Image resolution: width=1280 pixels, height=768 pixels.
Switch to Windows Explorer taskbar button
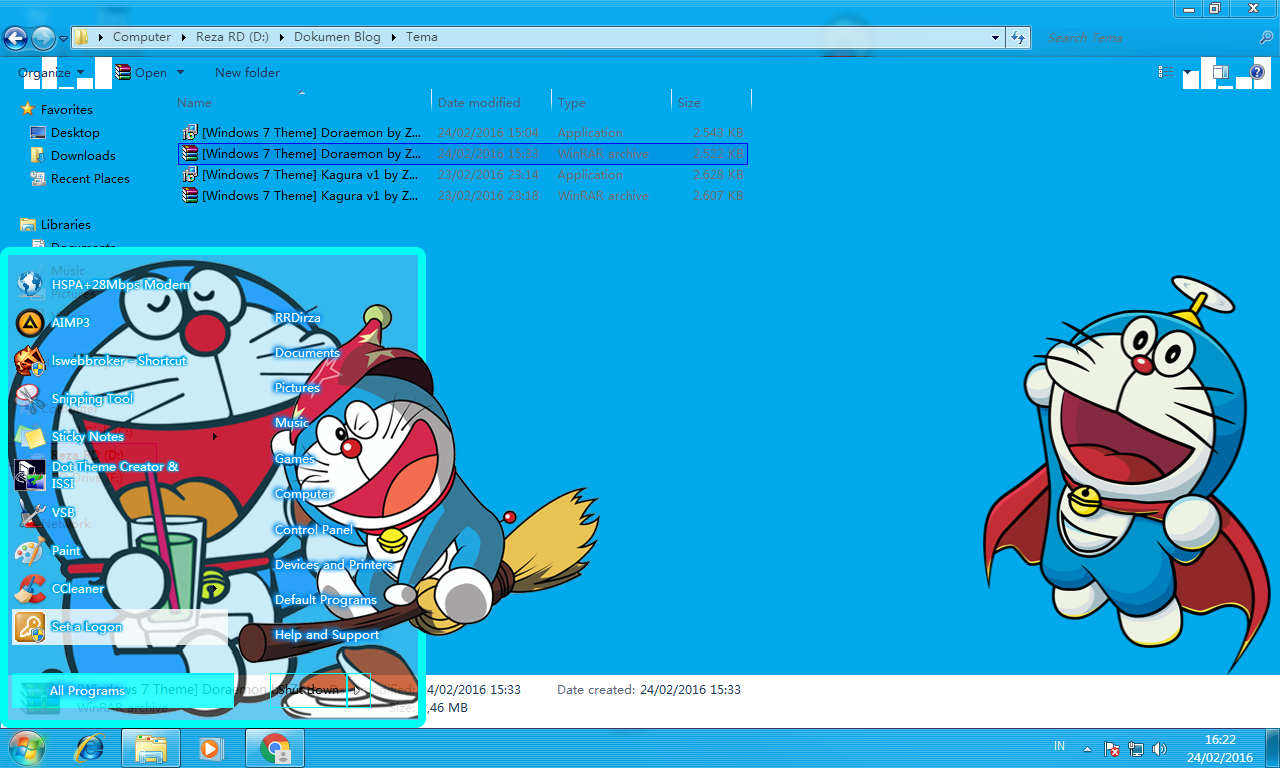[x=151, y=748]
